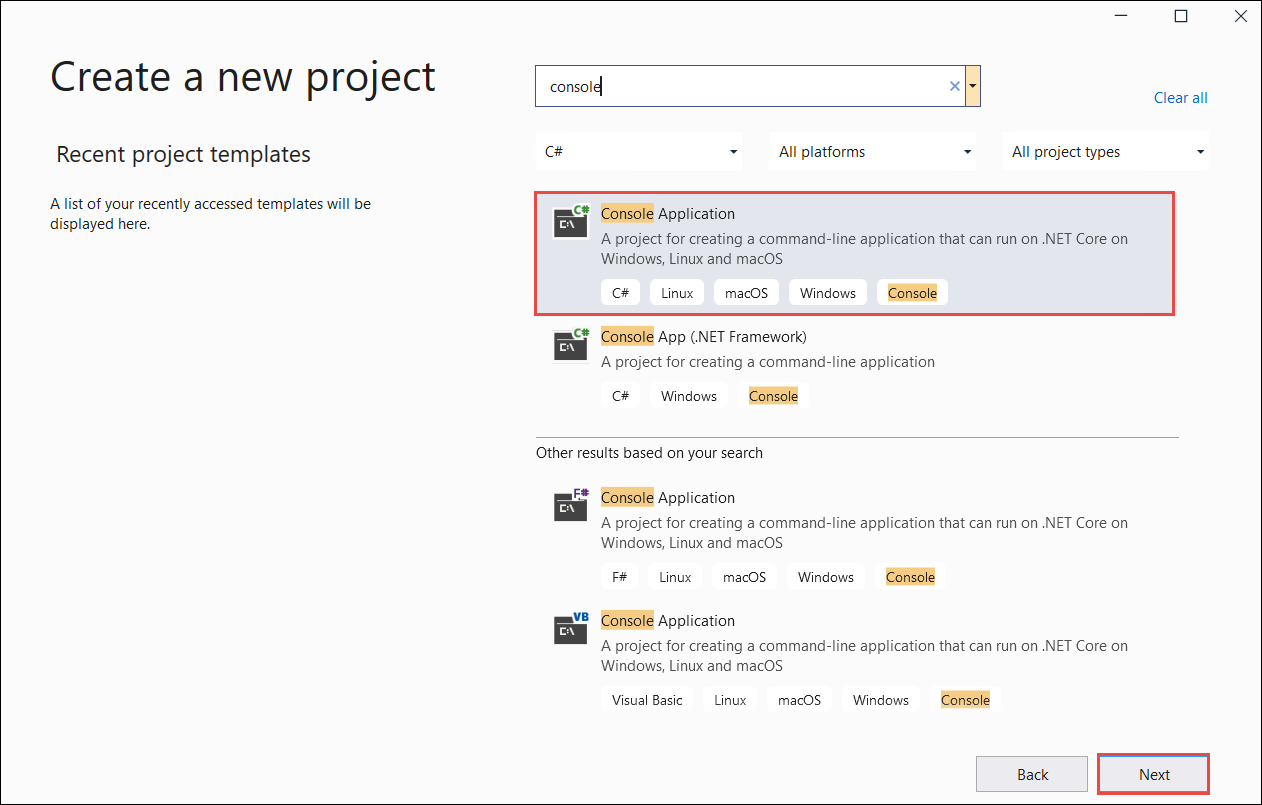This screenshot has width=1262, height=805.
Task: Select the Console Application template entry
Action: point(855,253)
